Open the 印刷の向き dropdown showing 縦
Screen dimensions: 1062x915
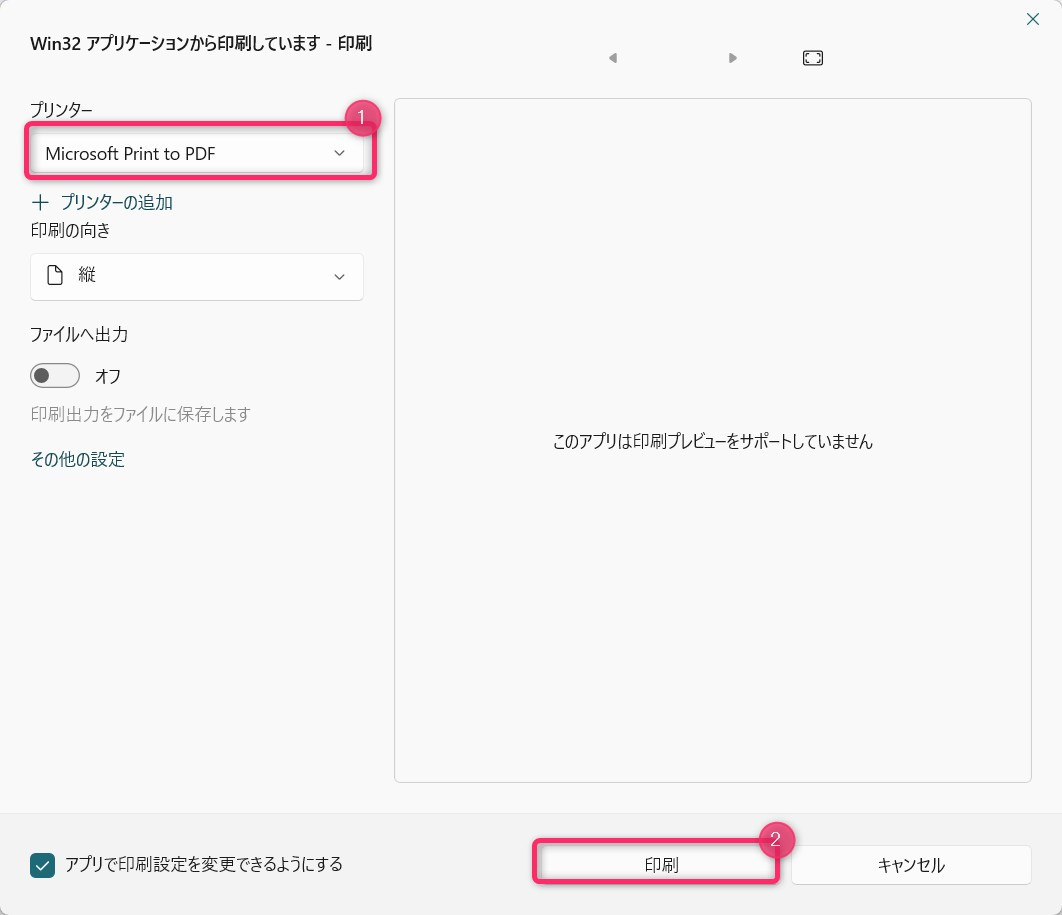[x=196, y=276]
